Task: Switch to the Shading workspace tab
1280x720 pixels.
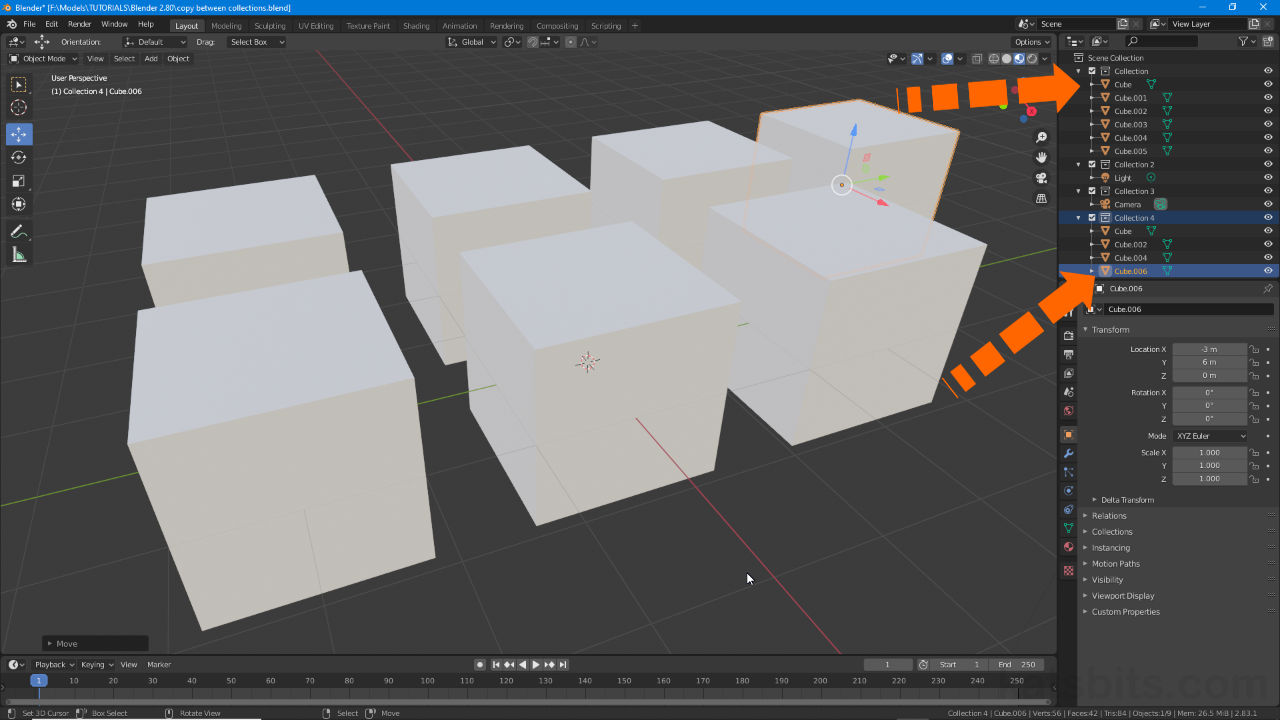Action: click(416, 26)
